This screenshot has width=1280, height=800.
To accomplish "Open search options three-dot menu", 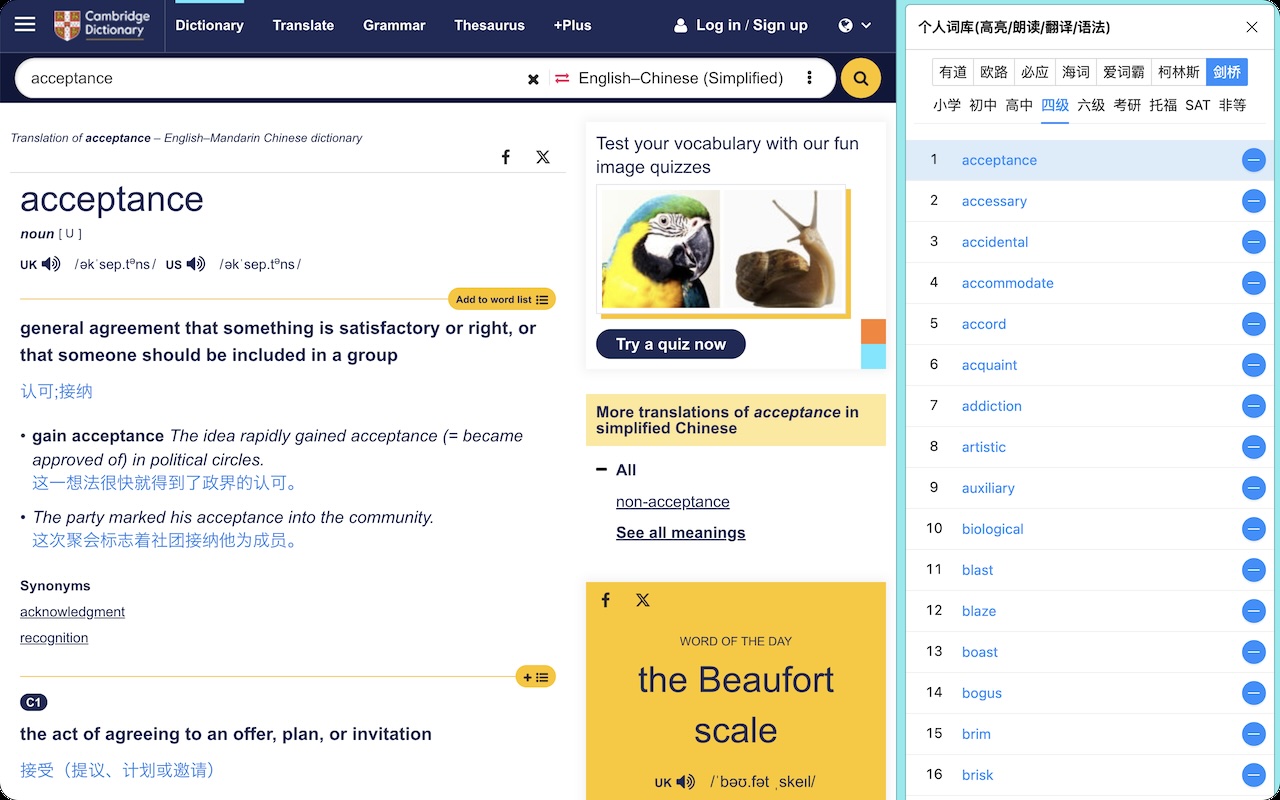I will point(809,78).
